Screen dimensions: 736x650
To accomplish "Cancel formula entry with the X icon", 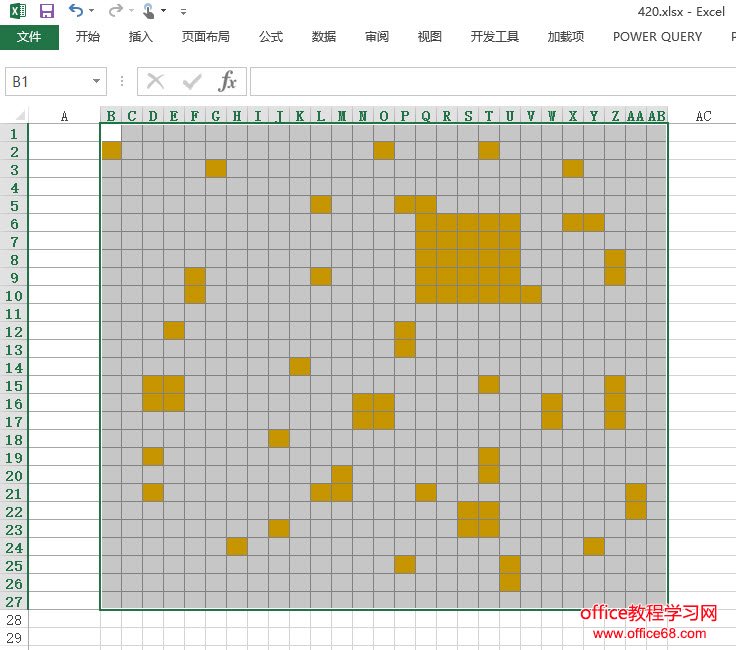I will click(155, 81).
